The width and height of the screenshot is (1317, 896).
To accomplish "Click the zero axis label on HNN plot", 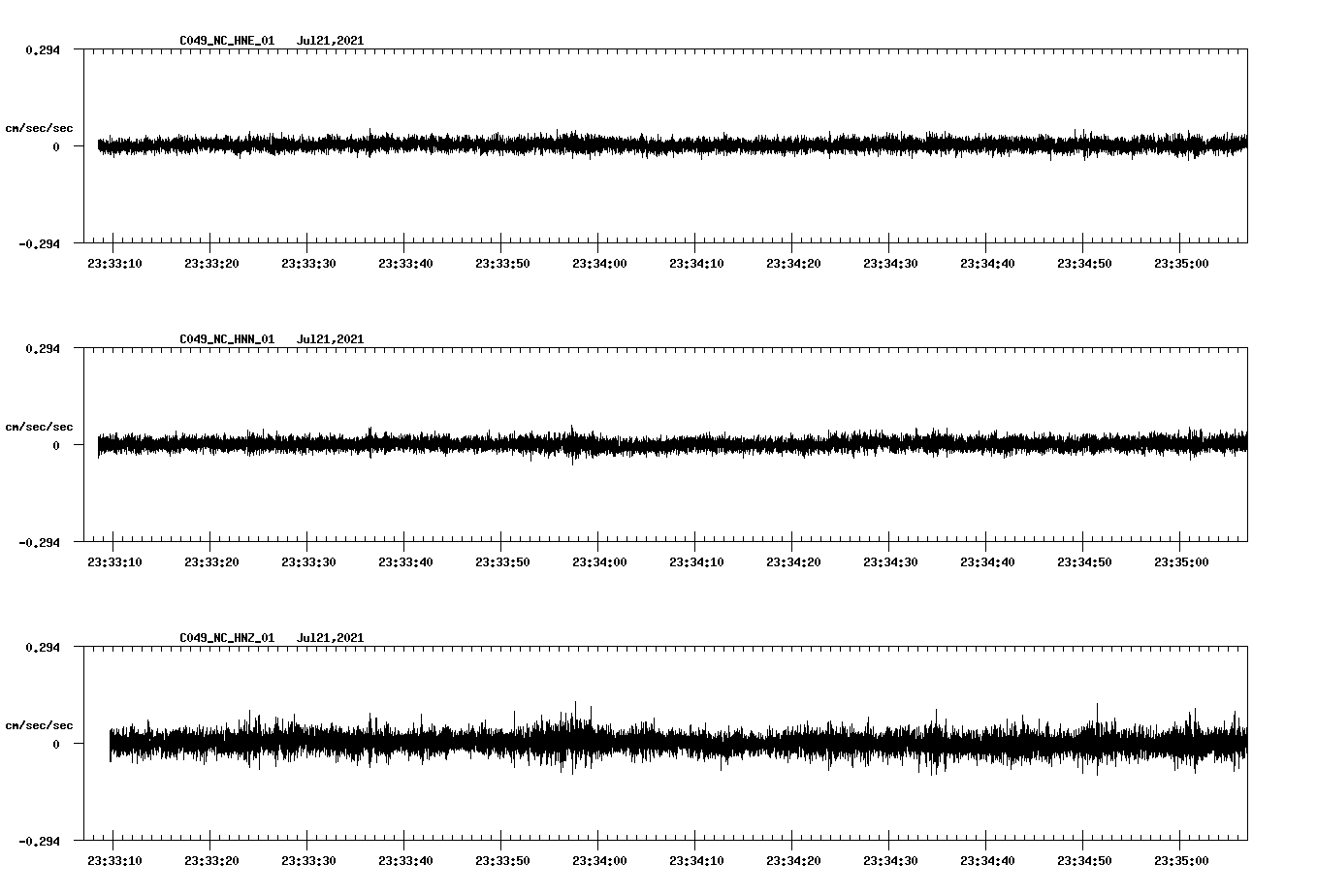I will pos(56,445).
